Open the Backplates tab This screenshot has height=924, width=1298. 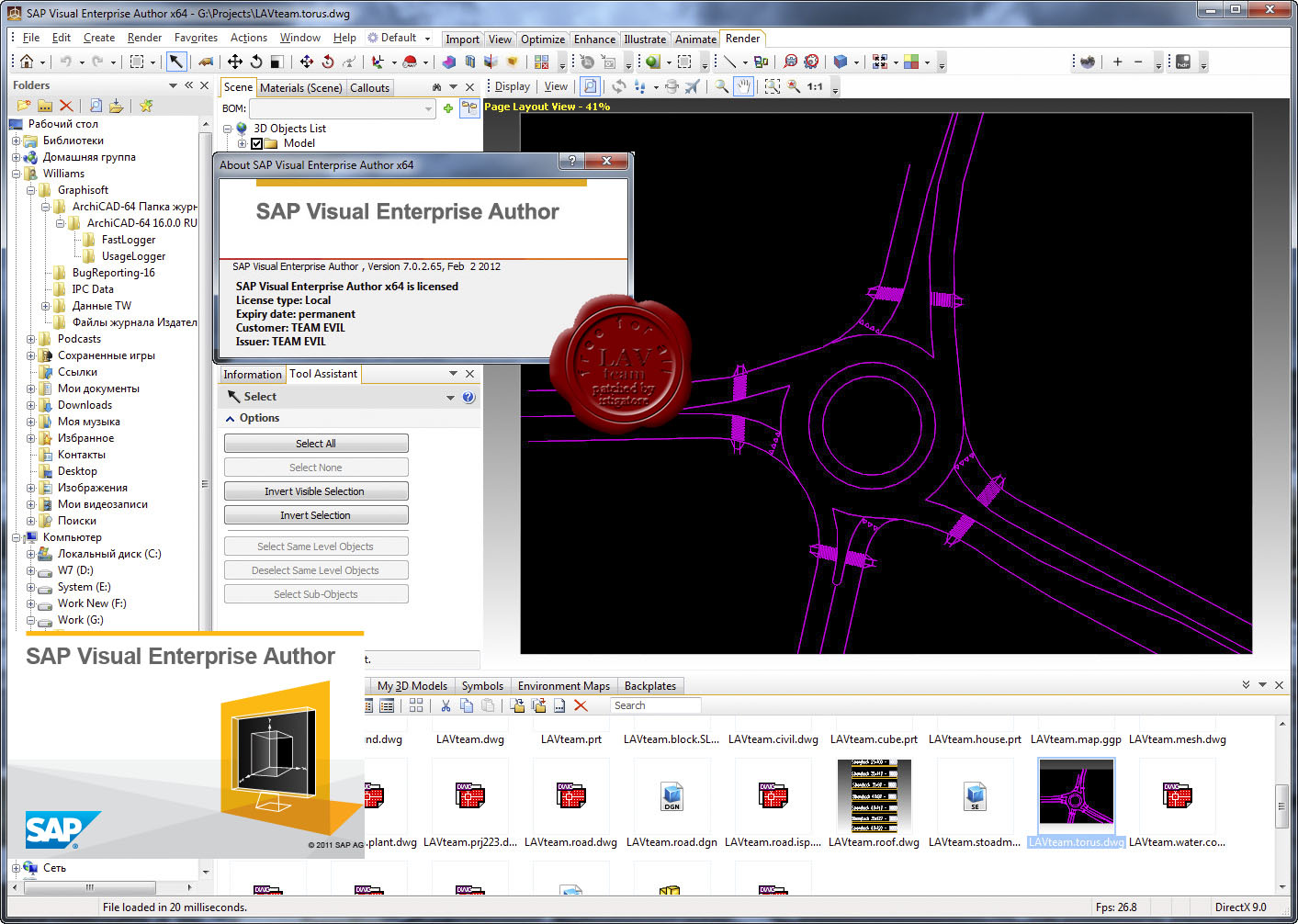point(650,686)
